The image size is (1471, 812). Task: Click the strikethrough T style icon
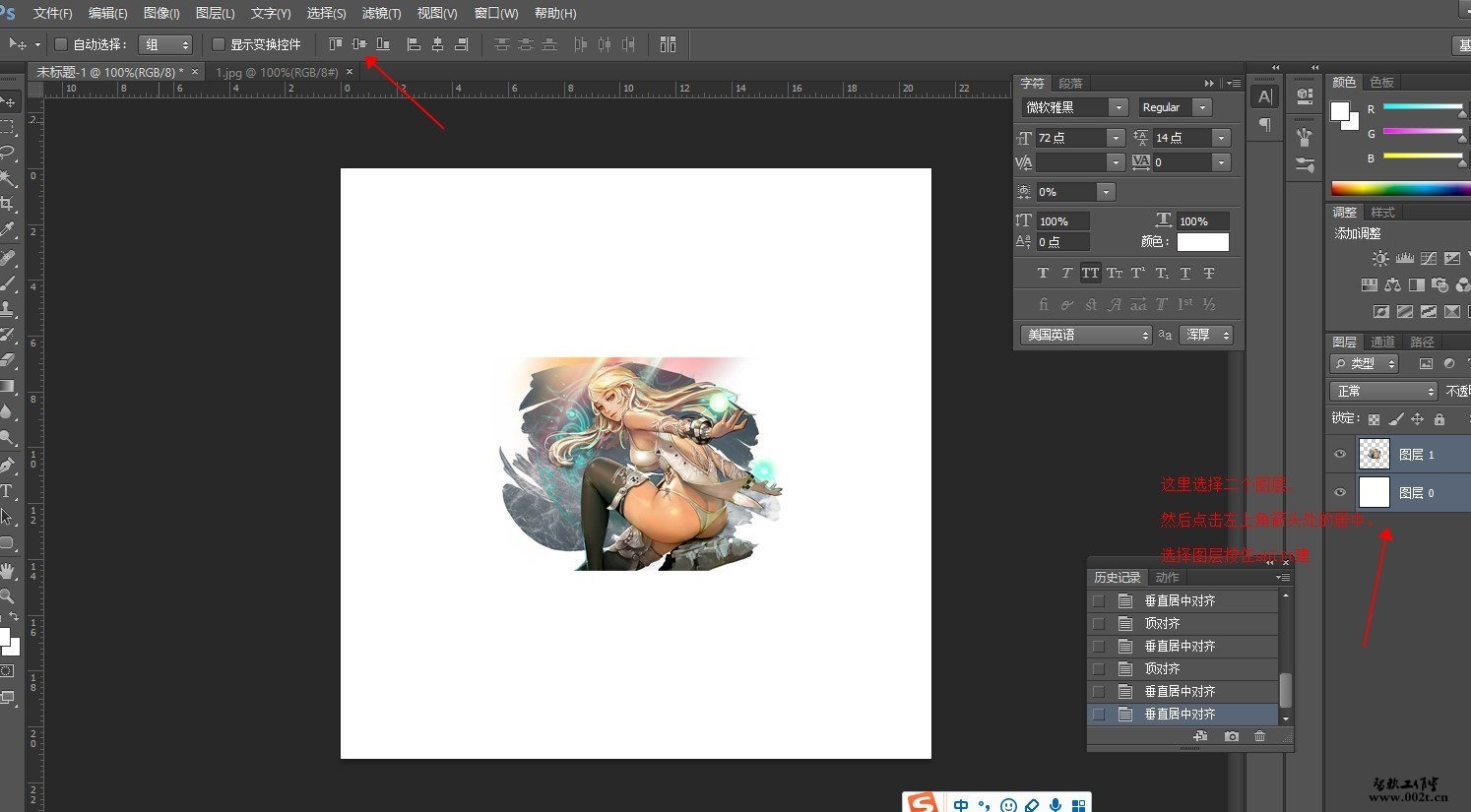click(1209, 273)
